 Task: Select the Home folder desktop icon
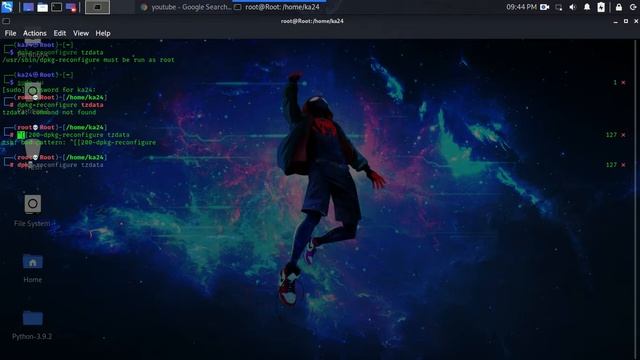[33, 268]
